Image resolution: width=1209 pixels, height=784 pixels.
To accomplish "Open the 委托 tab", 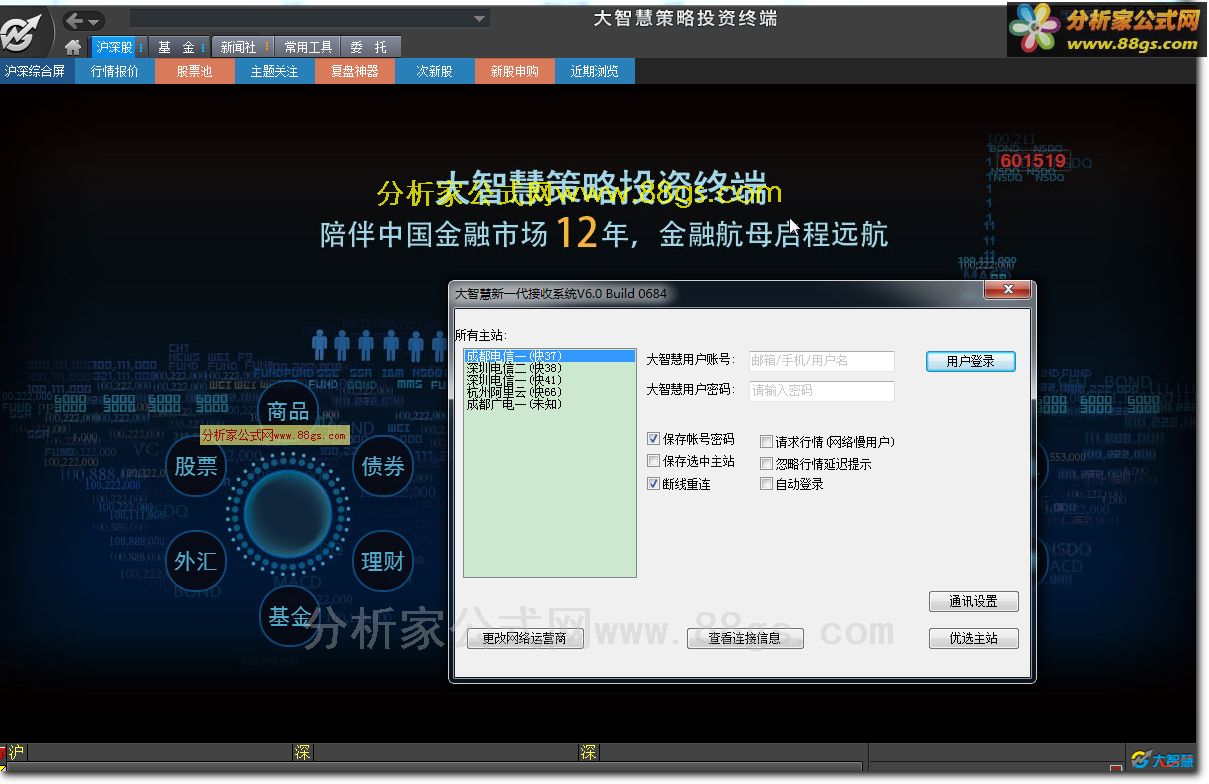I will tap(369, 47).
